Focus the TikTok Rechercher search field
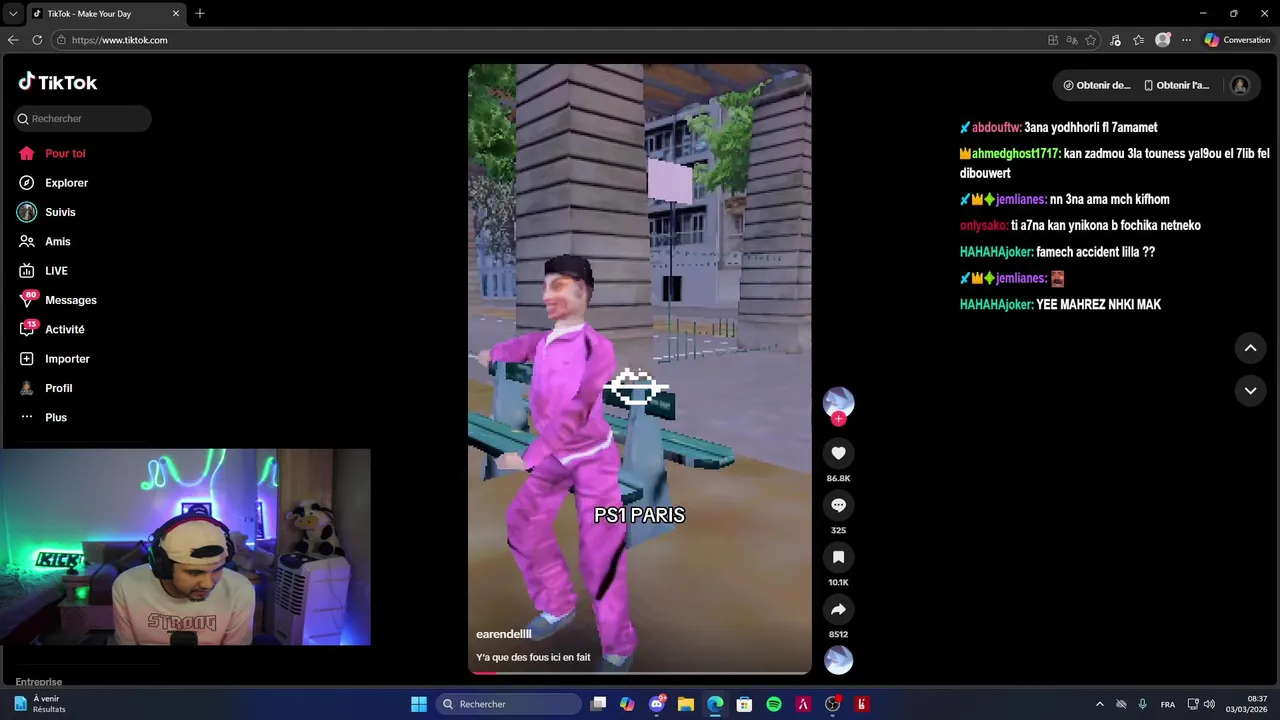This screenshot has width=1280, height=720. (83, 118)
